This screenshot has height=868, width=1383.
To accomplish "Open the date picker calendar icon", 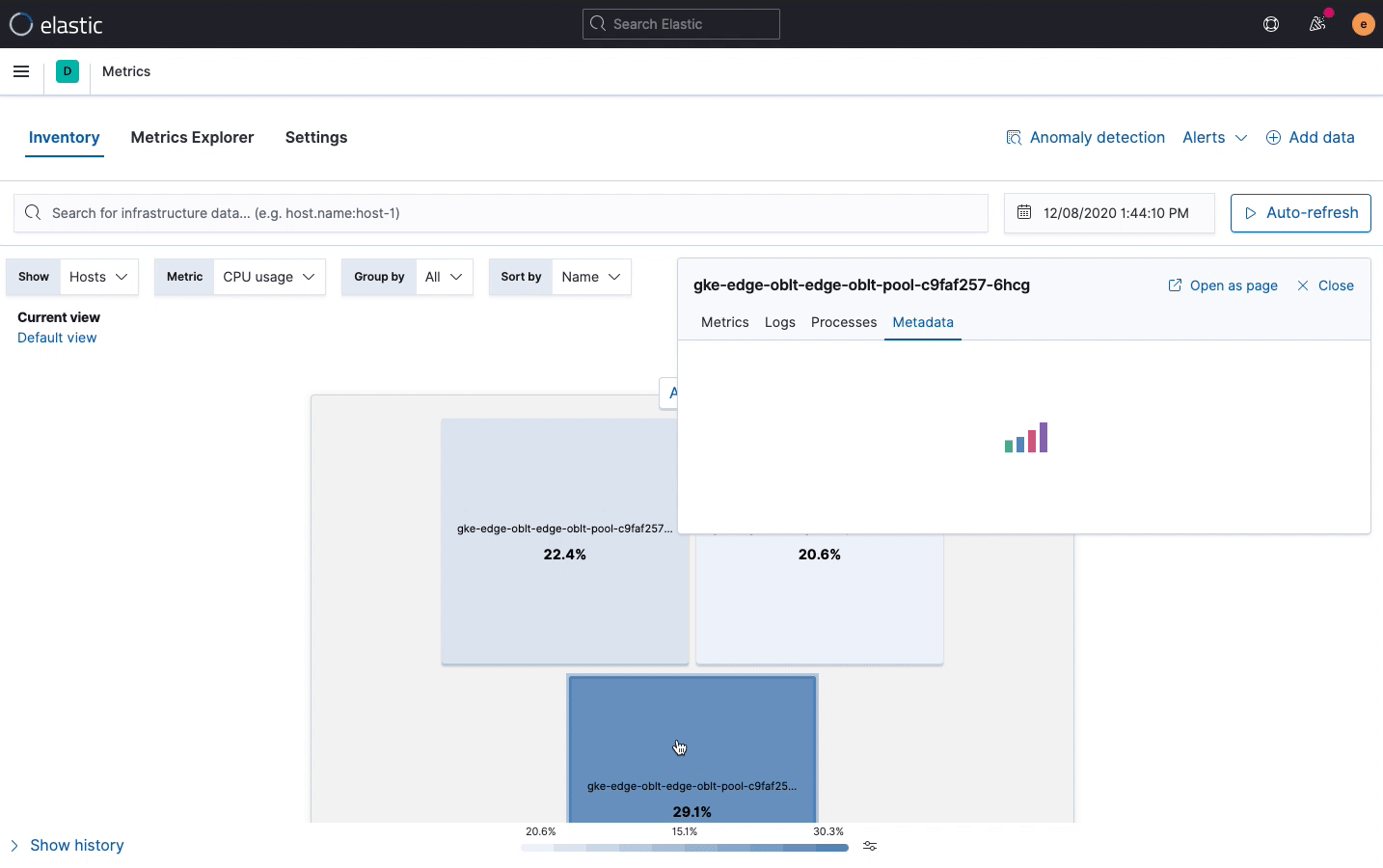I will [x=1024, y=212].
